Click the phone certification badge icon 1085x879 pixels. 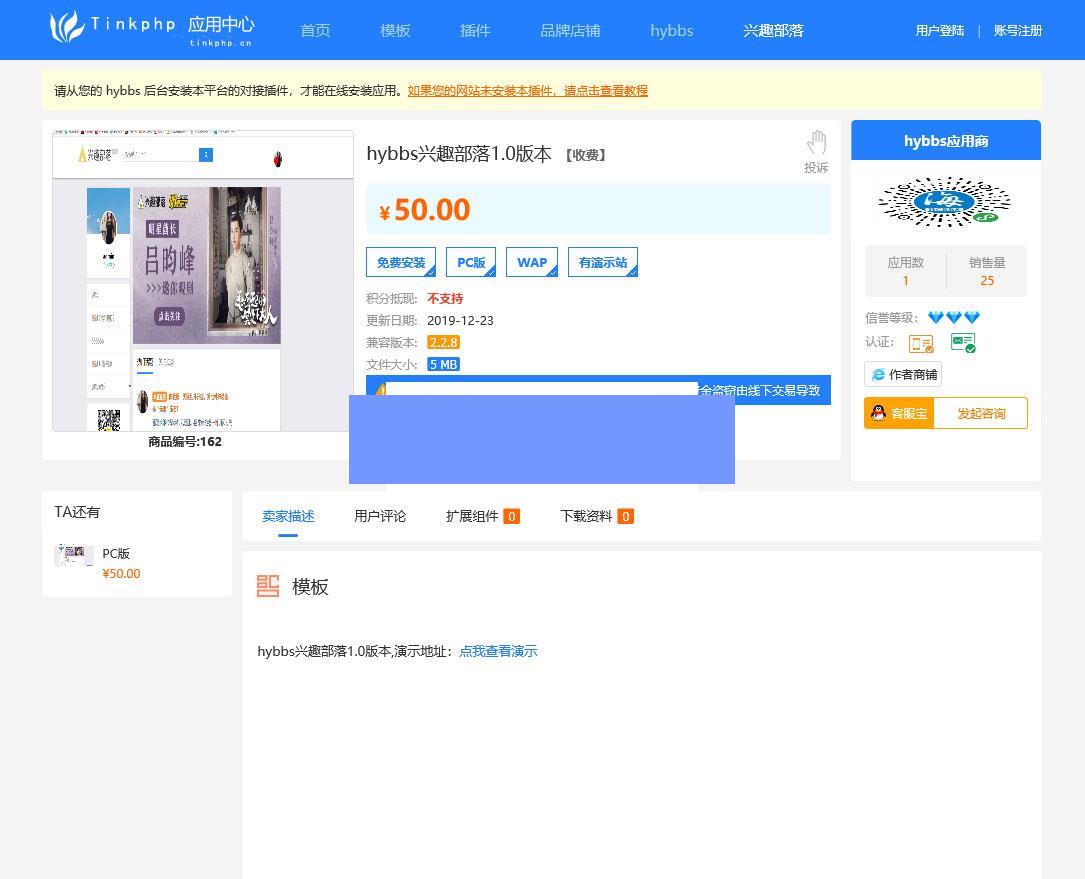[x=921, y=343]
